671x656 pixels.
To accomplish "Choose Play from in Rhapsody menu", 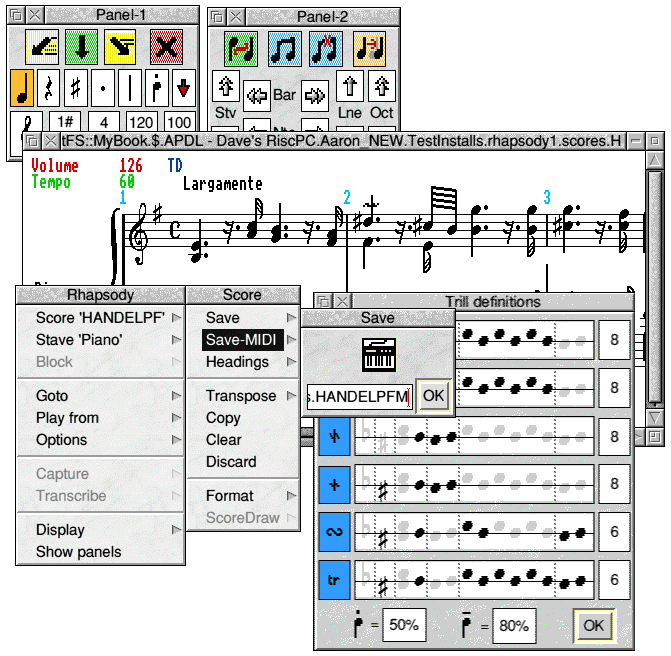I will click(101, 418).
